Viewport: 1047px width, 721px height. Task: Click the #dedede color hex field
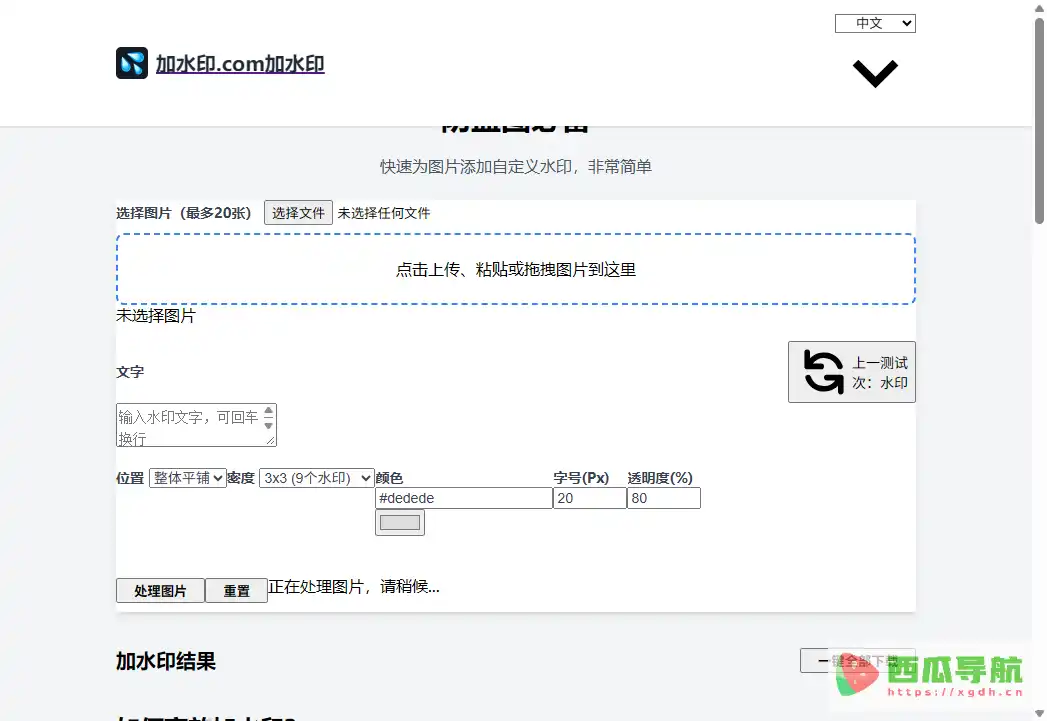tap(463, 498)
